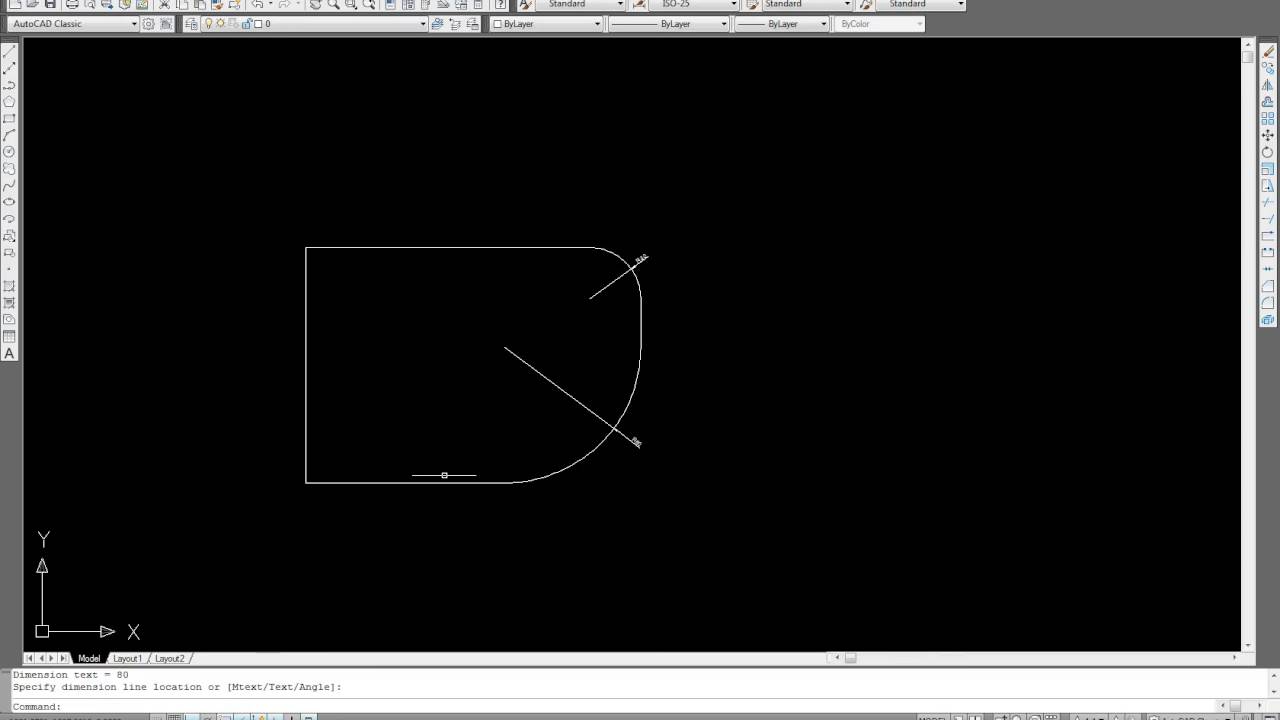Image resolution: width=1280 pixels, height=720 pixels.
Task: Select the Line draw tool
Action: click(x=9, y=51)
